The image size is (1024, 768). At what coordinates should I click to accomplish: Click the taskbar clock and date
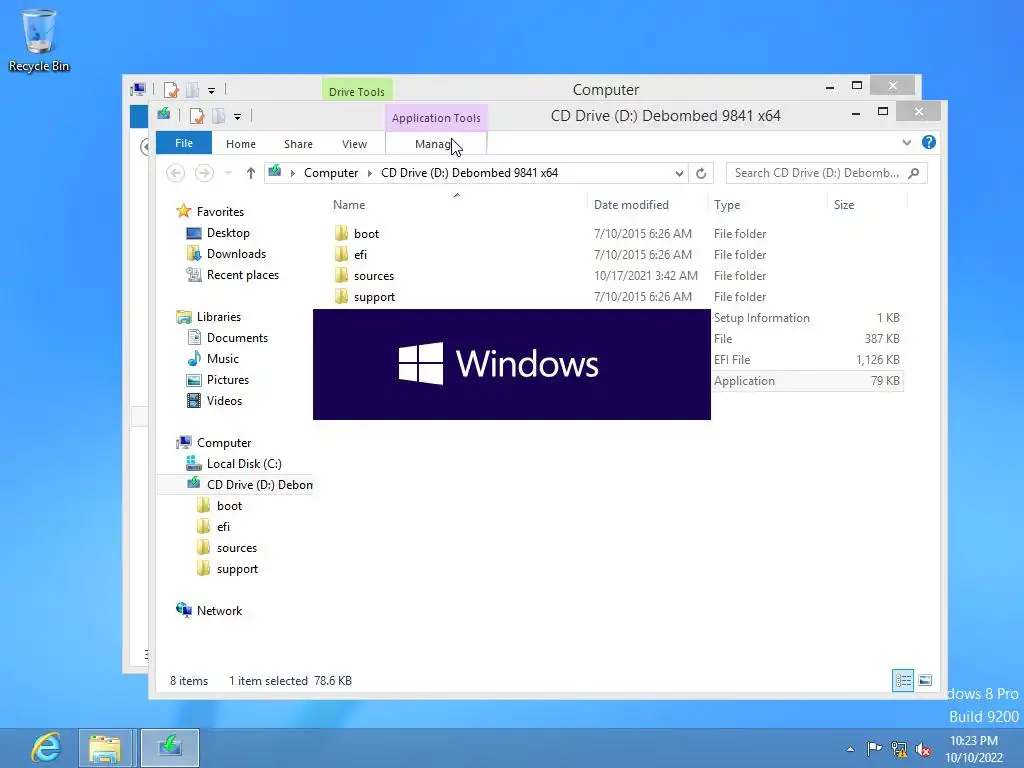(974, 749)
